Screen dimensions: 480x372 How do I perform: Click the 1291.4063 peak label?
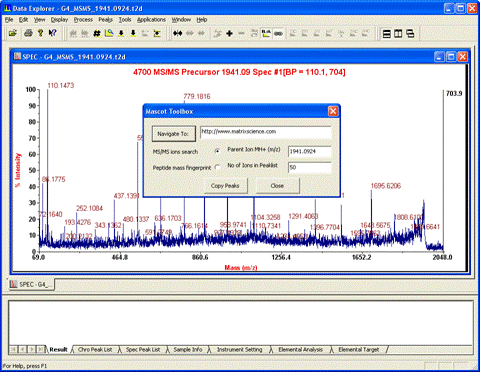click(x=303, y=216)
